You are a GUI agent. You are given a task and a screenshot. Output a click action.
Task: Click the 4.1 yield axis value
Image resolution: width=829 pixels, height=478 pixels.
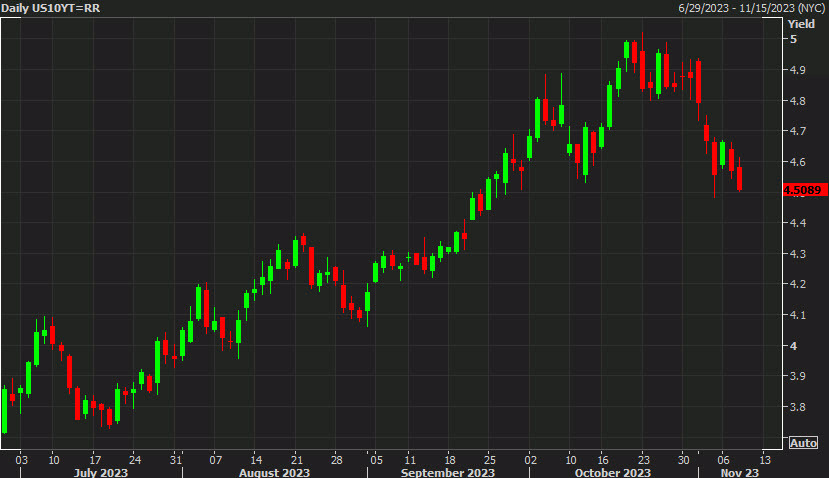click(797, 315)
